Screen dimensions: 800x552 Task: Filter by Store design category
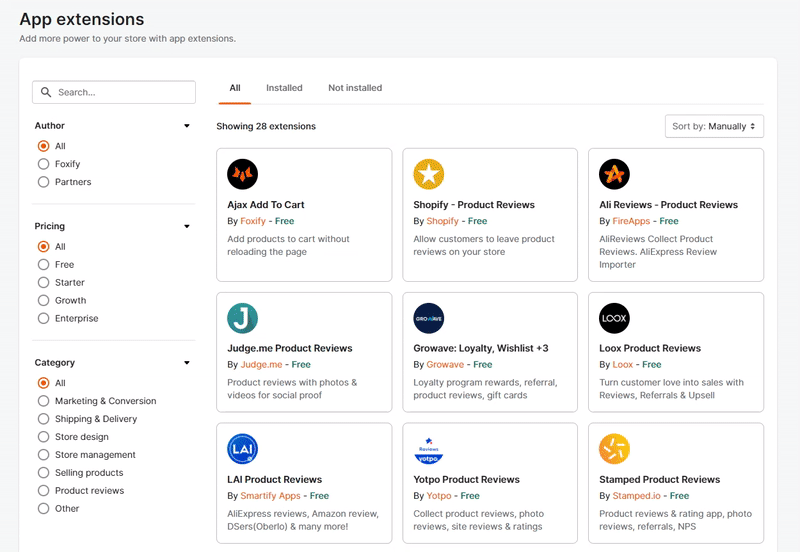pyautogui.click(x=43, y=437)
